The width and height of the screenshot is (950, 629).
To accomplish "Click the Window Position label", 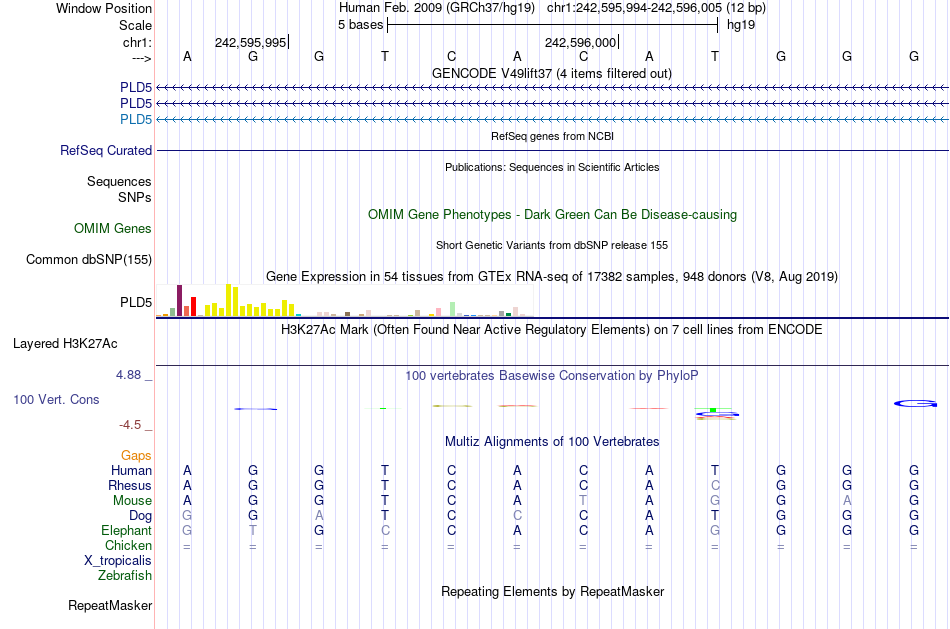I will point(104,8).
